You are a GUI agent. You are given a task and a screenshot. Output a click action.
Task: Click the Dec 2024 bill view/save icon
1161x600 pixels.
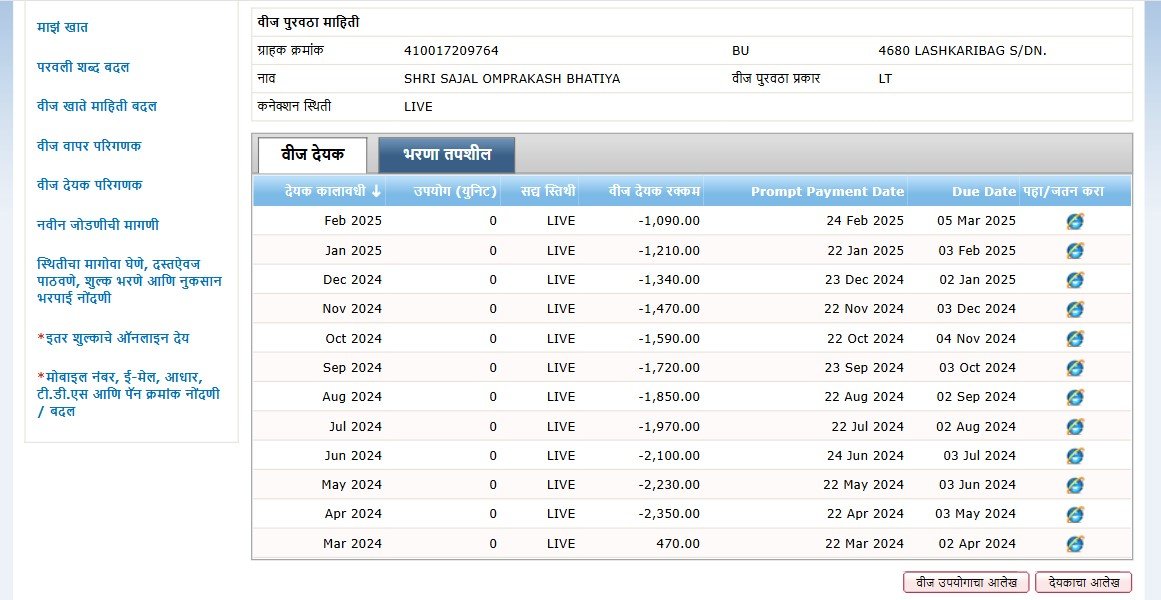[x=1075, y=280]
